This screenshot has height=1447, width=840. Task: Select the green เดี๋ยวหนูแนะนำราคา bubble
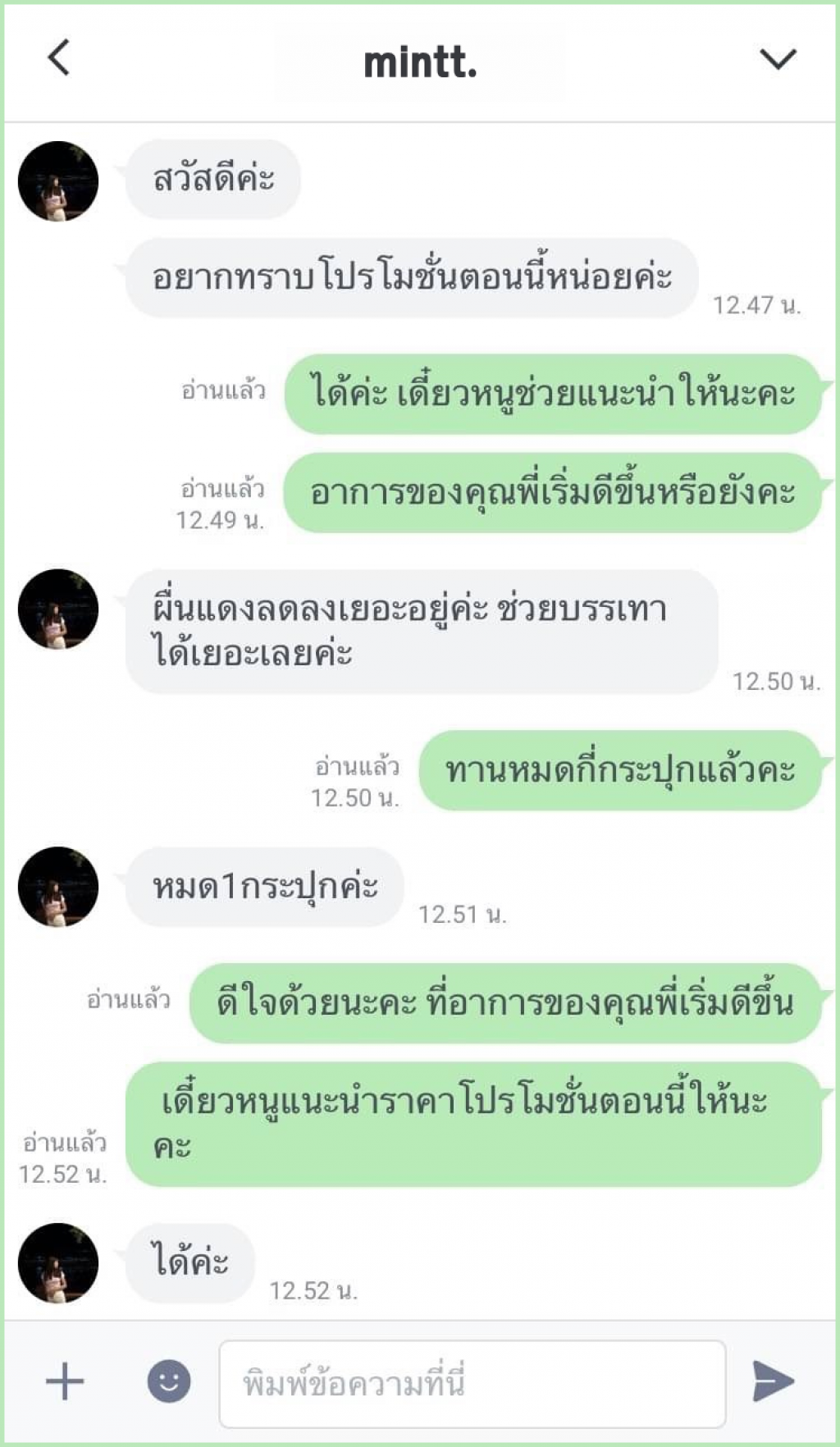click(x=474, y=1124)
